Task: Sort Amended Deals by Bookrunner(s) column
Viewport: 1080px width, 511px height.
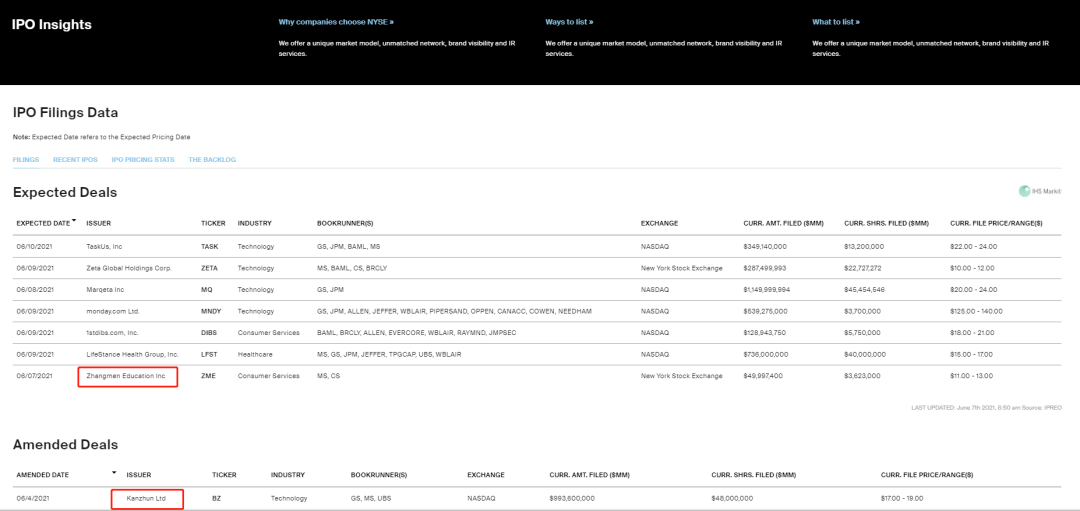Action: point(379,474)
